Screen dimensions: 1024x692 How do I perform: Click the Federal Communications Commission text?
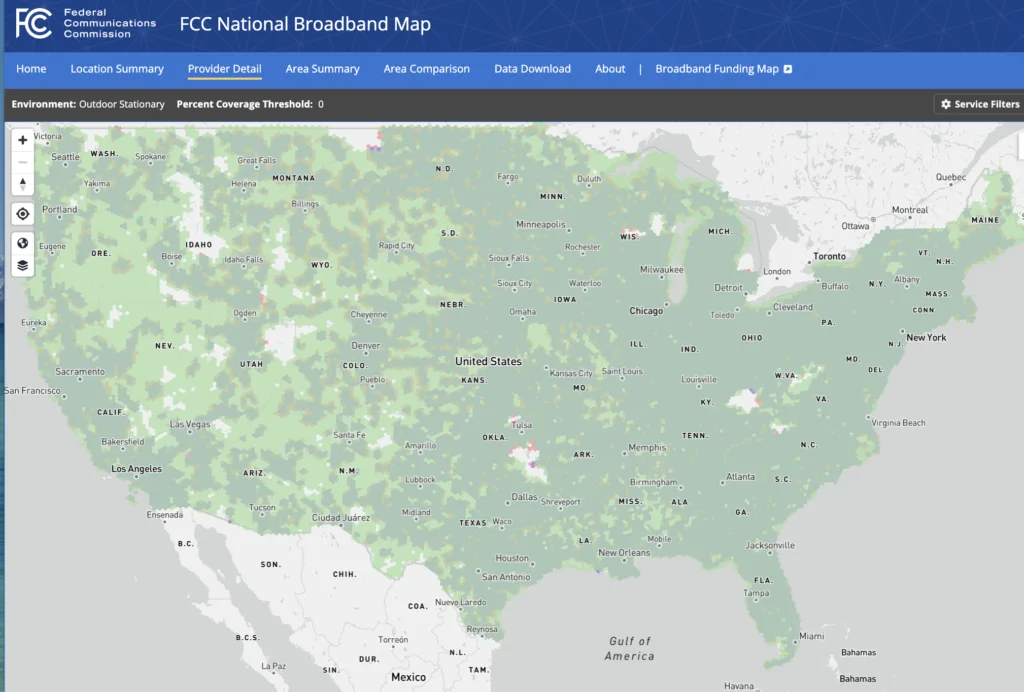tap(110, 23)
